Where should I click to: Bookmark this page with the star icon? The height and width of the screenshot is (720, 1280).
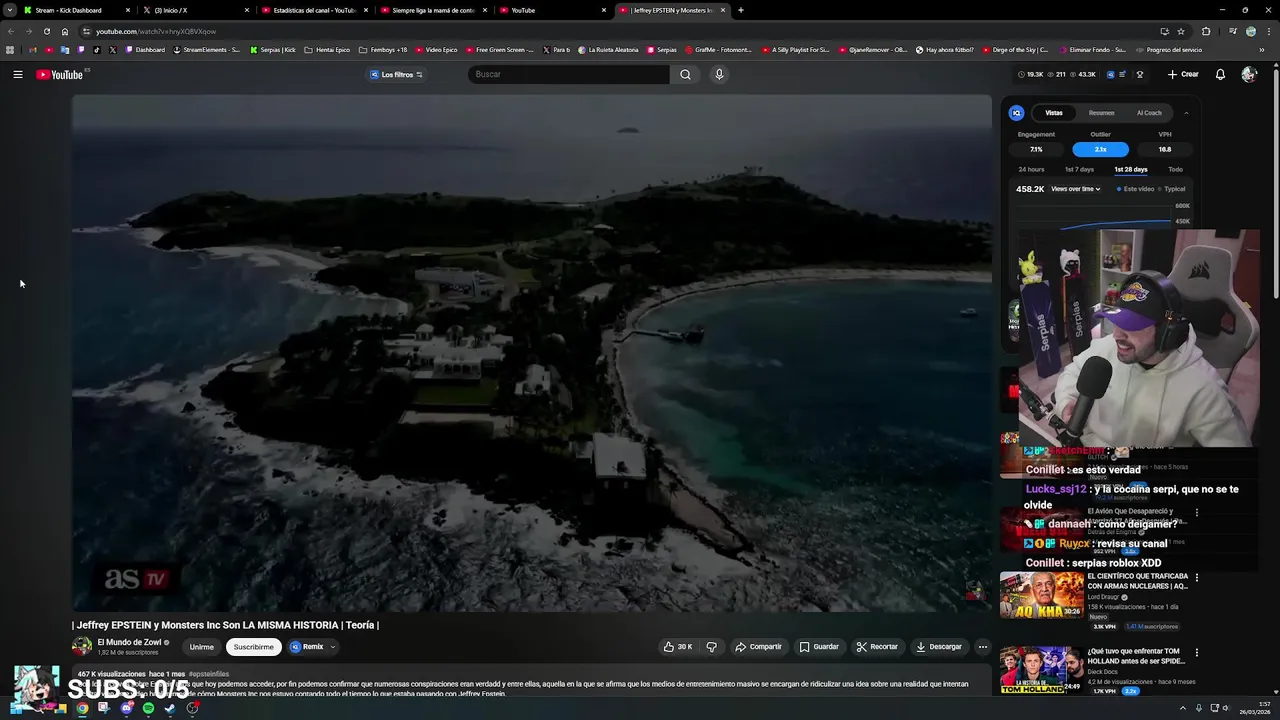(1180, 31)
